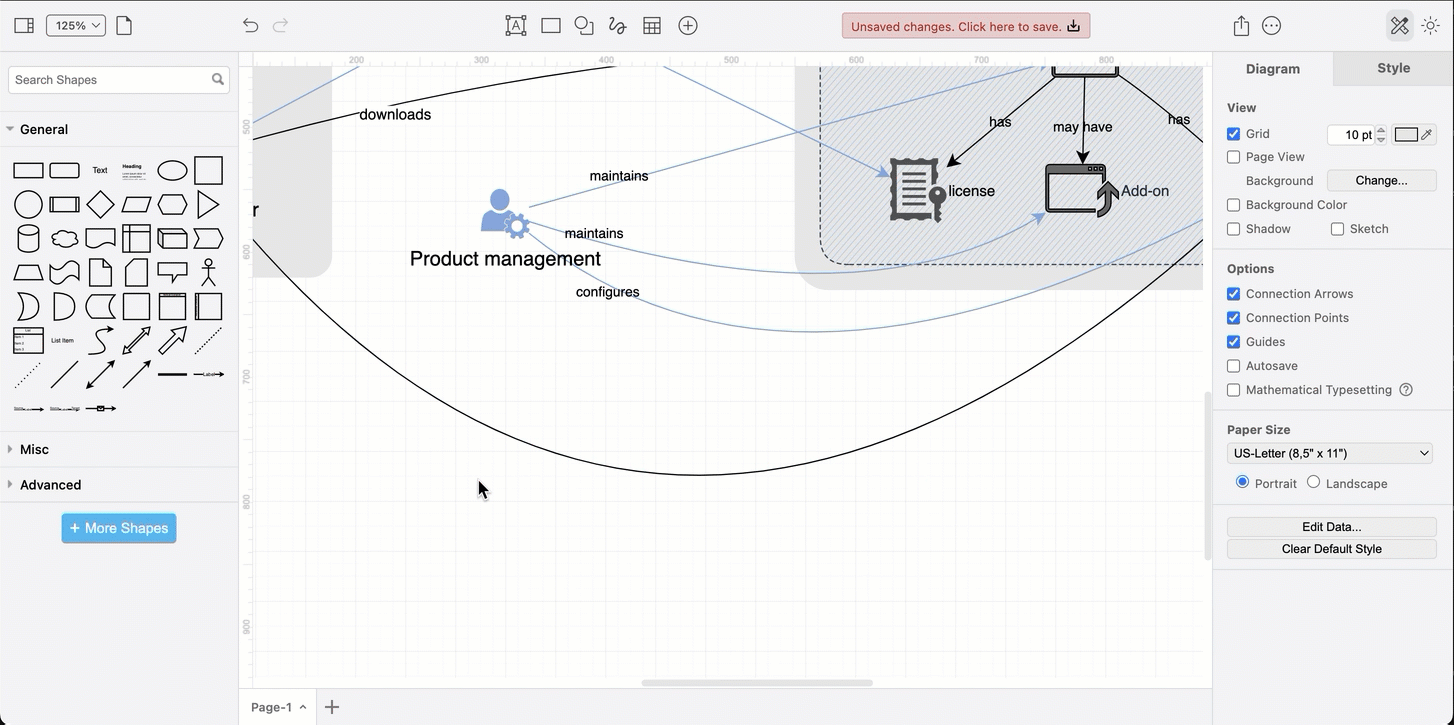Toggle Page View on
This screenshot has height=725, width=1454.
(1233, 157)
